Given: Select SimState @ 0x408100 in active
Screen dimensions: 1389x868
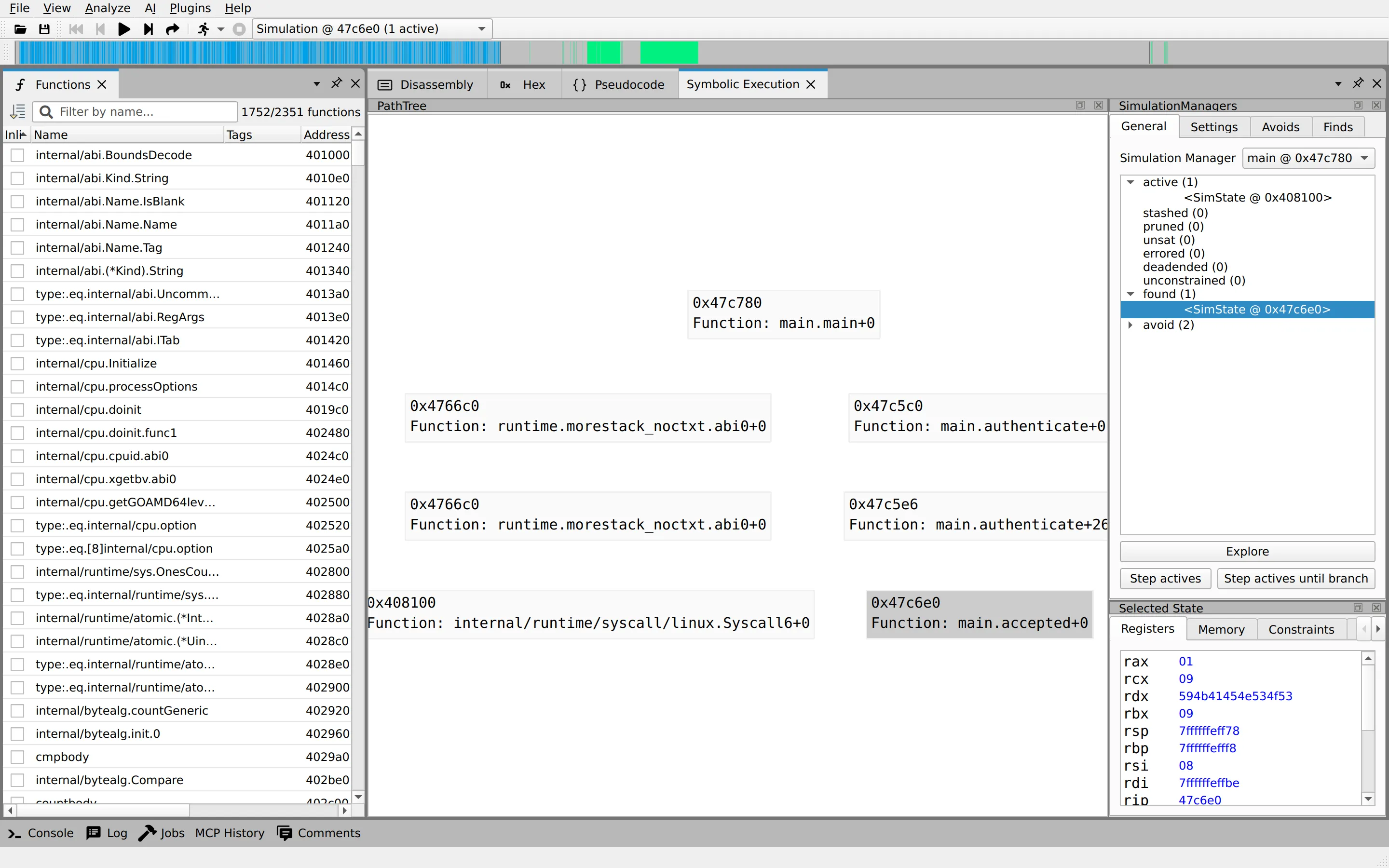Looking at the screenshot, I should 1257,198.
